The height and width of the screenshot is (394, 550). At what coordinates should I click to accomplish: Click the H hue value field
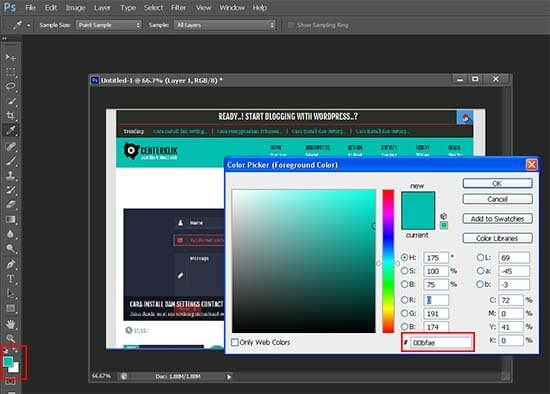coord(436,258)
